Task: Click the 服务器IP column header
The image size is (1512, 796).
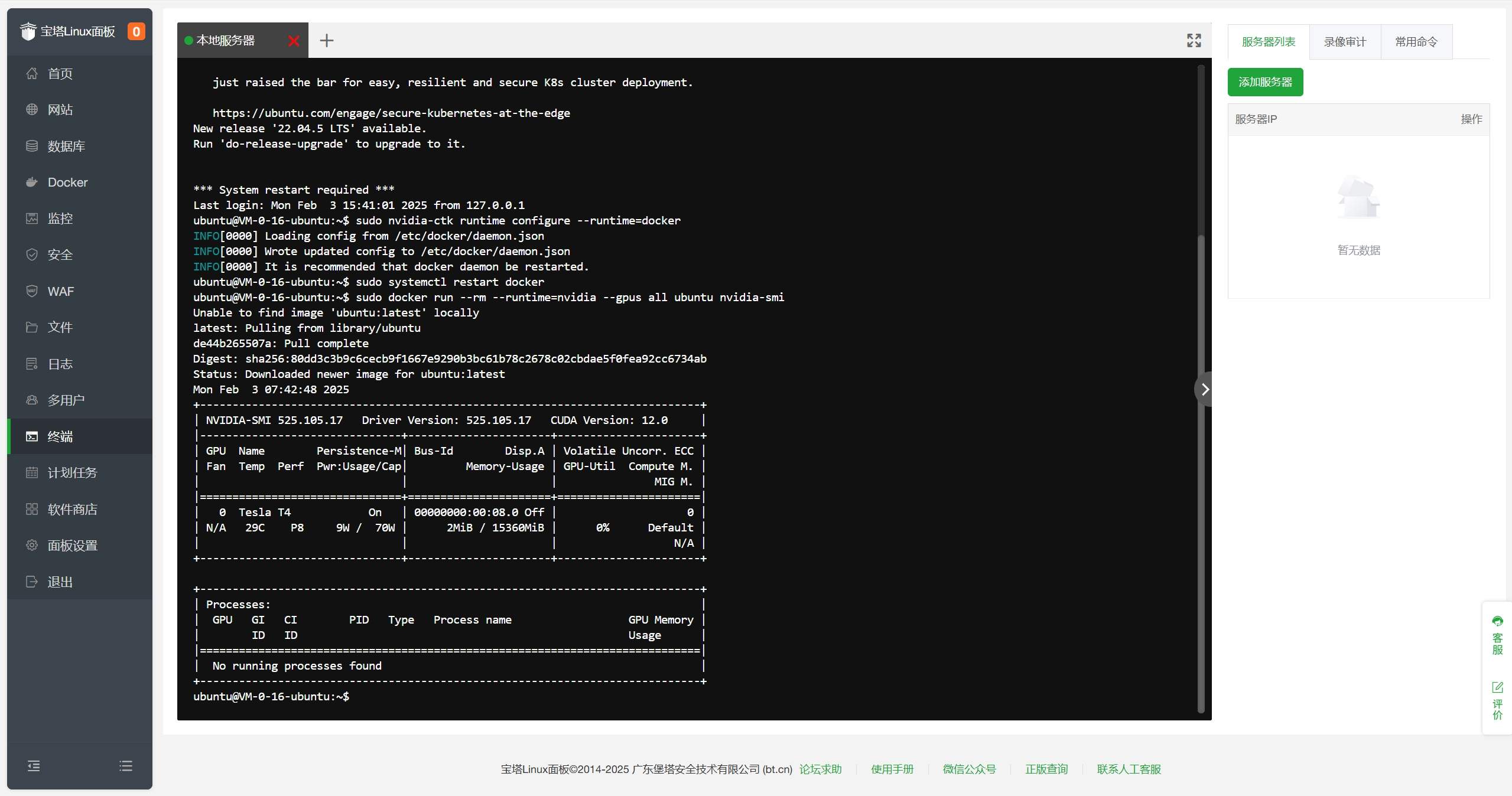Action: pyautogui.click(x=1256, y=119)
